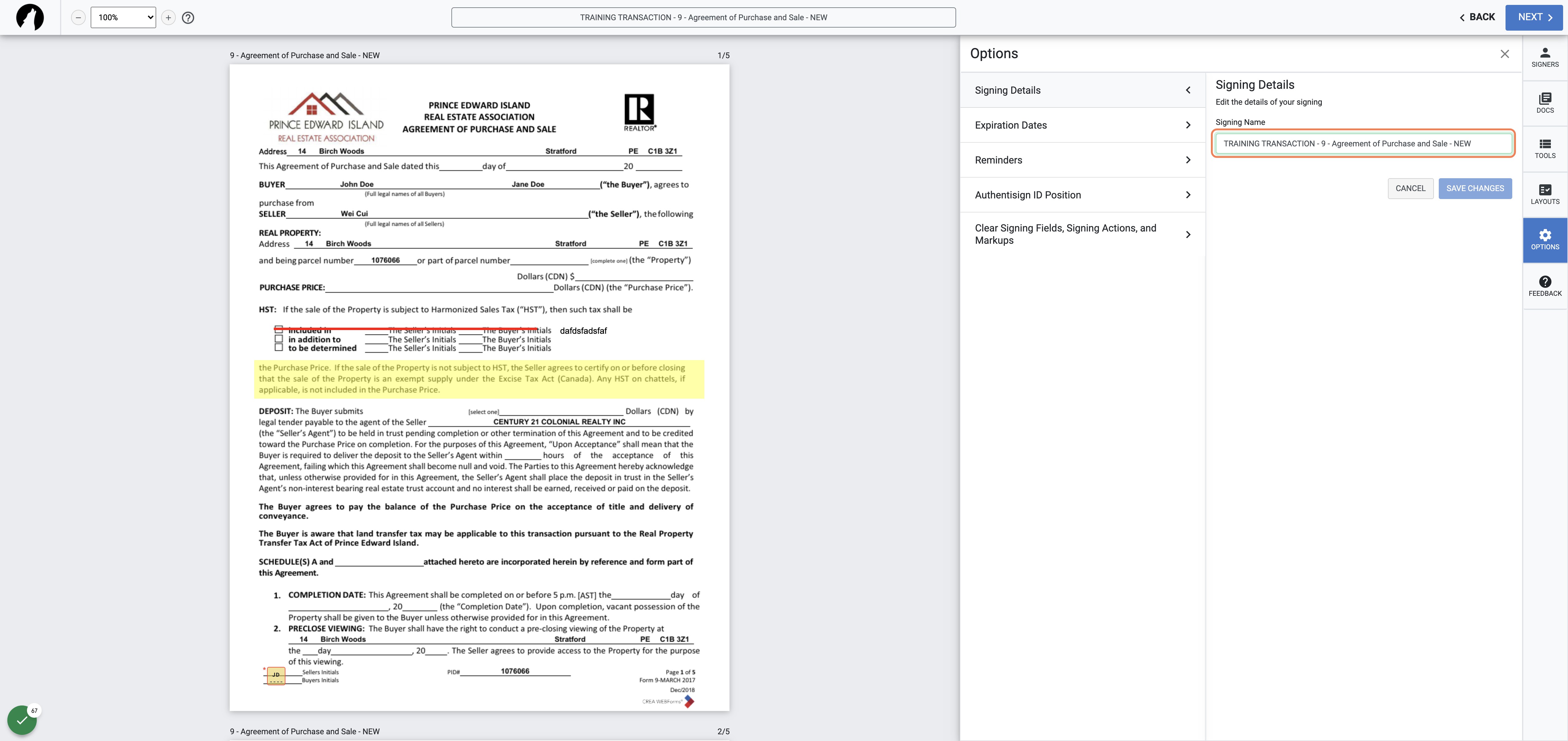
Task: Open the Docs sidebar panel
Action: click(x=1545, y=103)
